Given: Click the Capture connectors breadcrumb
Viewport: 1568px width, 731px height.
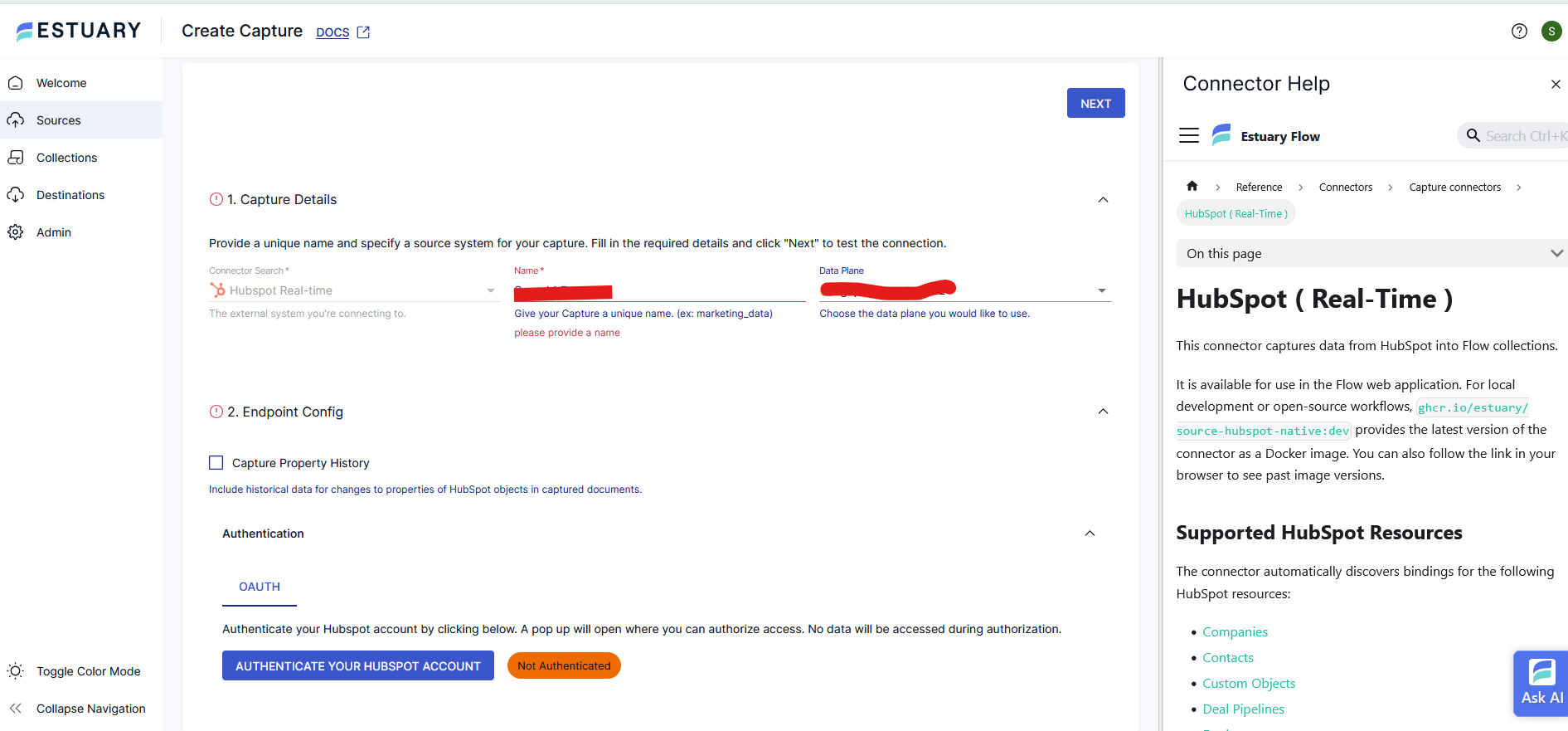Looking at the screenshot, I should pyautogui.click(x=1454, y=187).
